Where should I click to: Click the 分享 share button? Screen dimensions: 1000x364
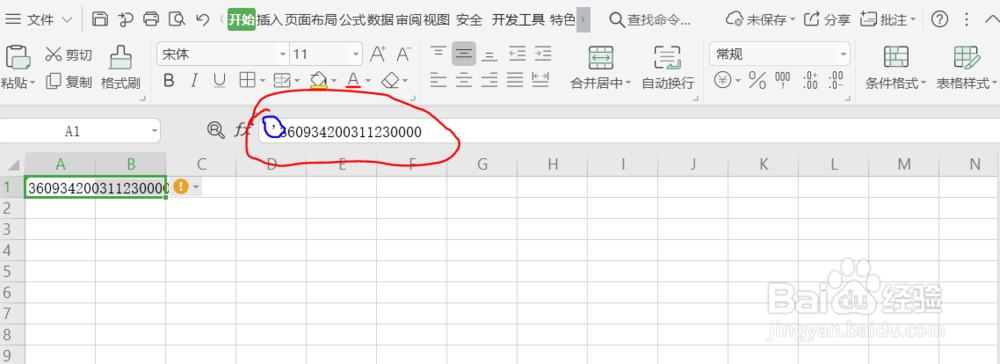pos(827,20)
